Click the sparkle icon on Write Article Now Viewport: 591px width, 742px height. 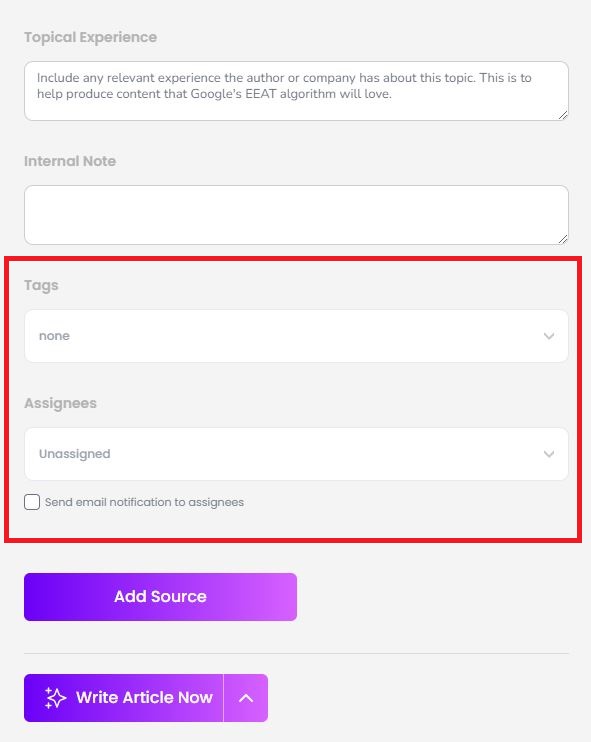(55, 698)
